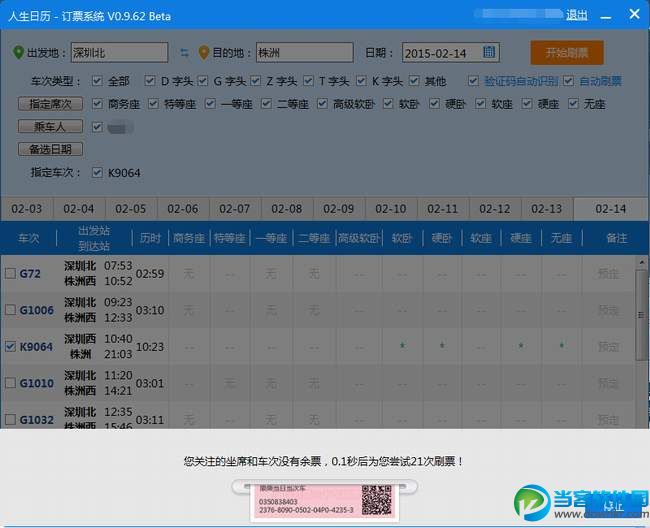Toggle the passenger checkbox beside 乘车人
650x528 pixels.
[97, 127]
